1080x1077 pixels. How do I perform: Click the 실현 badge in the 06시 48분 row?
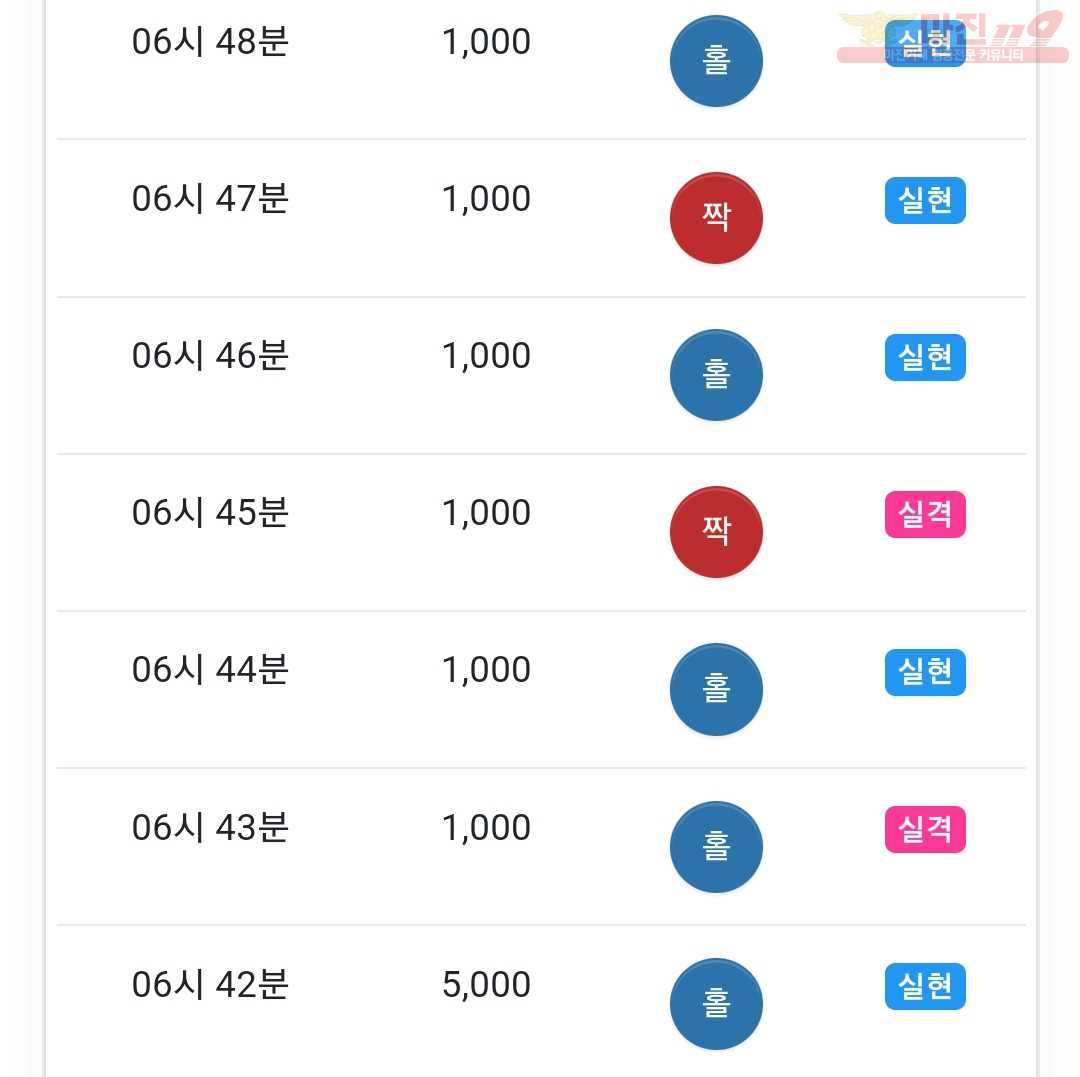click(x=925, y=43)
